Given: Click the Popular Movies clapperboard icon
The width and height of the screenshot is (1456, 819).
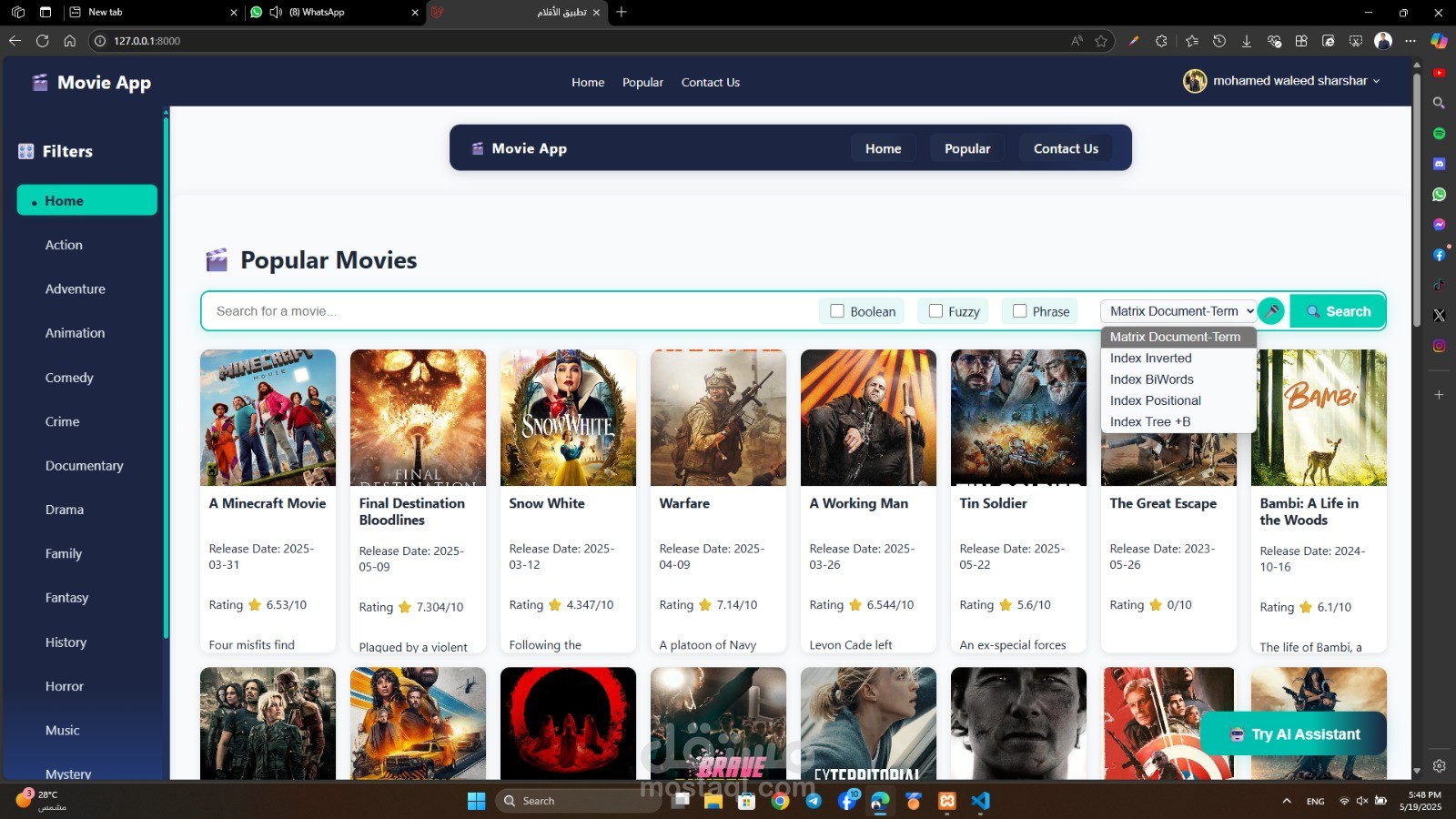Looking at the screenshot, I should pos(217,260).
